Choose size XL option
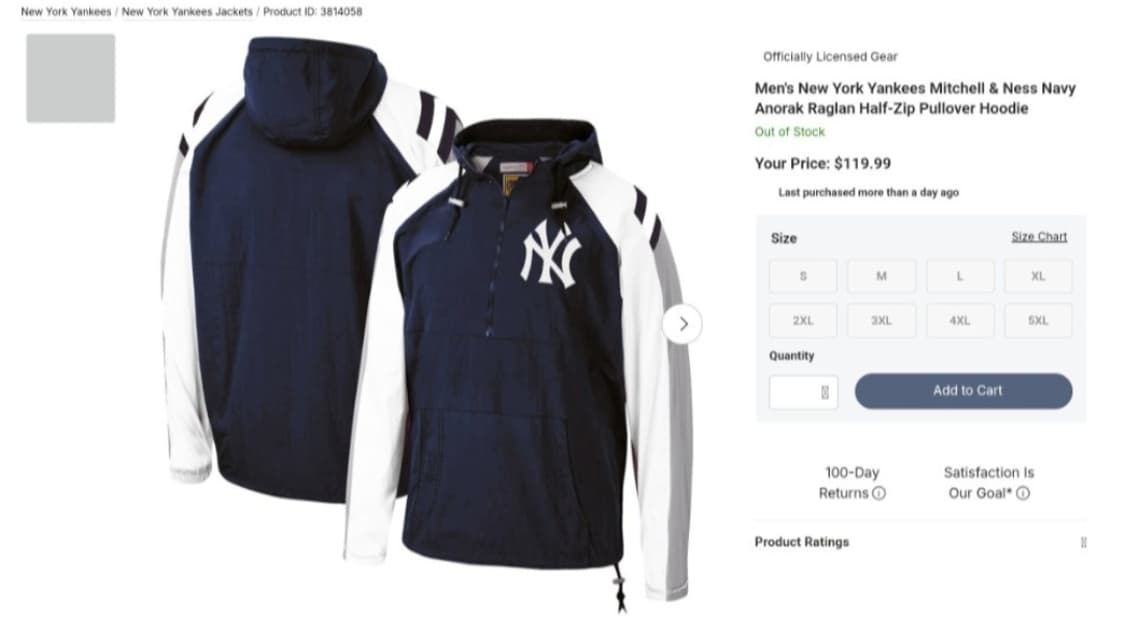1125x627 pixels. [x=1038, y=276]
